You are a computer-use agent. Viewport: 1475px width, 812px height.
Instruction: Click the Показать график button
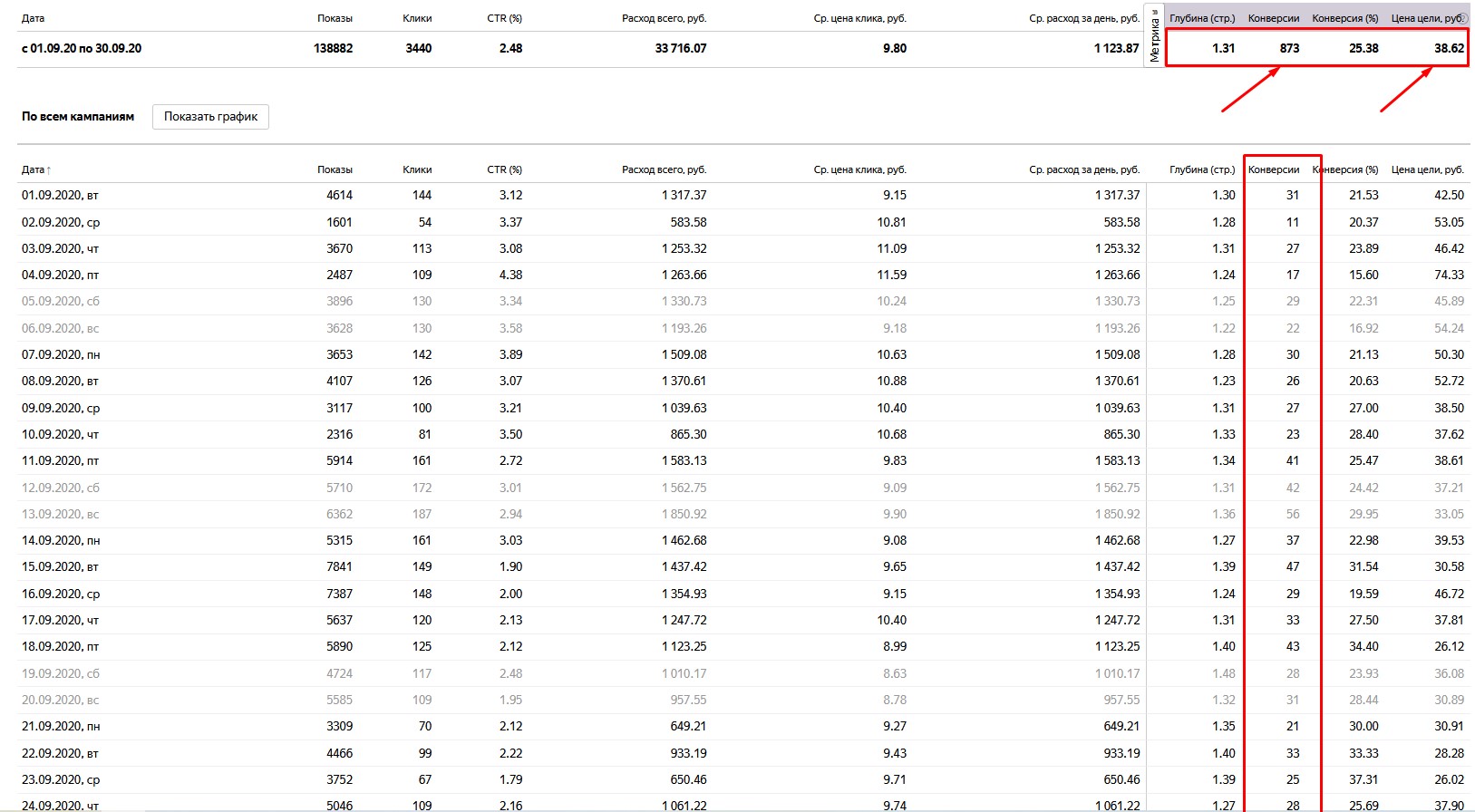[210, 116]
